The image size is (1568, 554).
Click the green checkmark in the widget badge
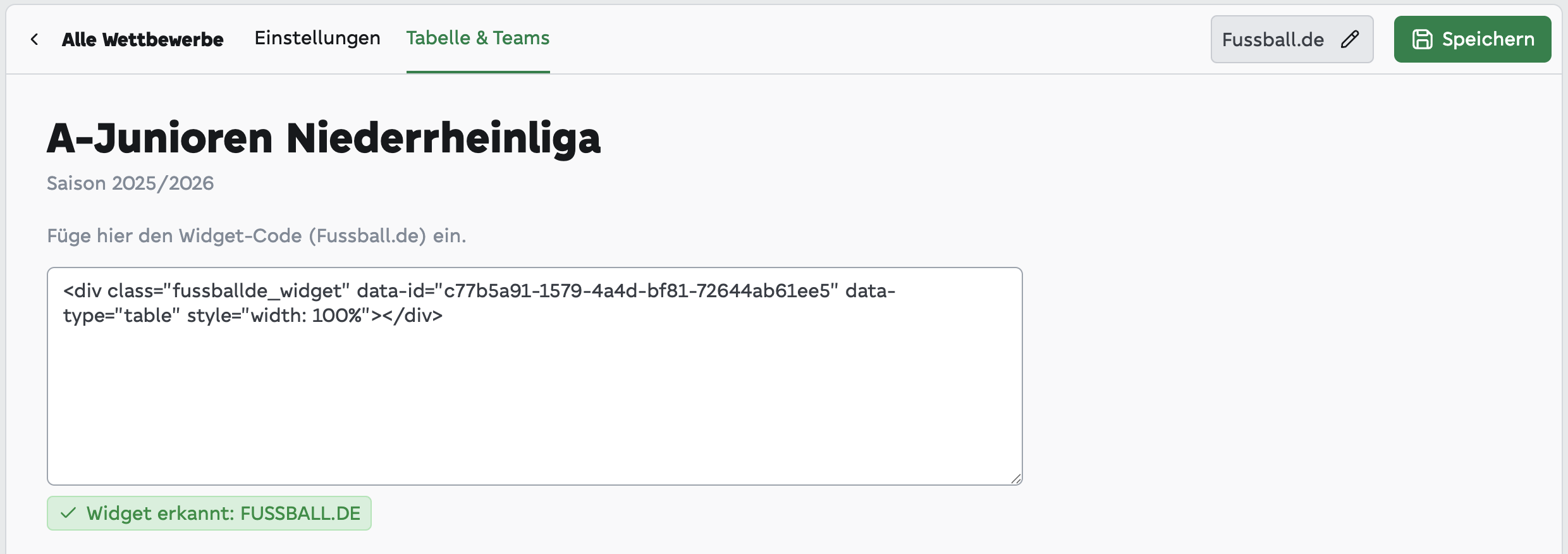68,513
